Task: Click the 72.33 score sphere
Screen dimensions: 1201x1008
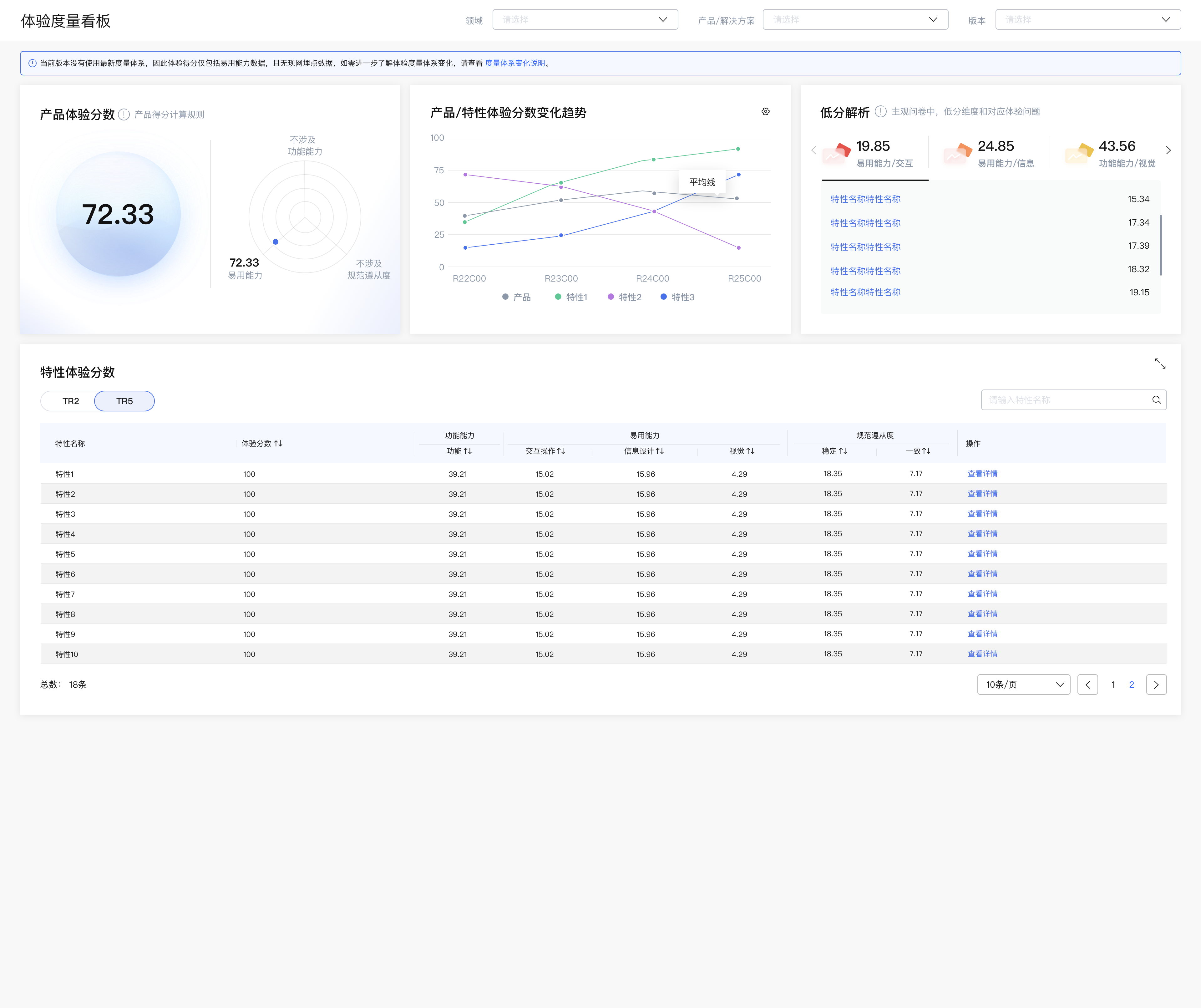Action: 119,214
